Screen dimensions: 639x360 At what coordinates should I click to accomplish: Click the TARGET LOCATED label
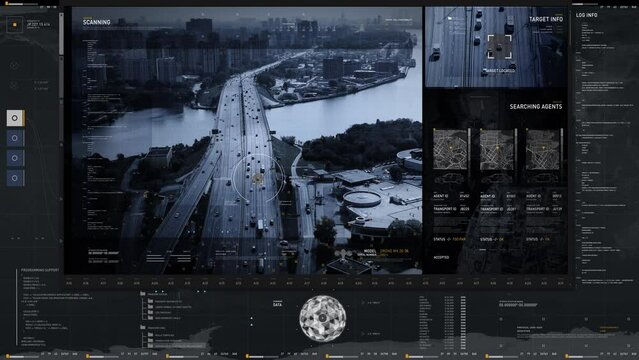pyautogui.click(x=500, y=71)
